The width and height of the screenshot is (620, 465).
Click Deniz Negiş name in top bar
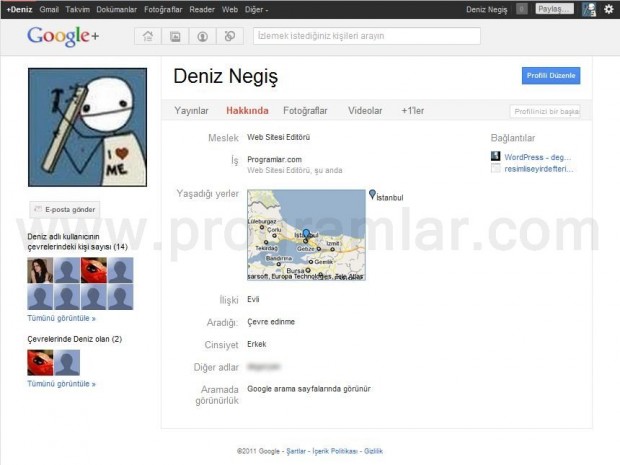[x=486, y=9]
